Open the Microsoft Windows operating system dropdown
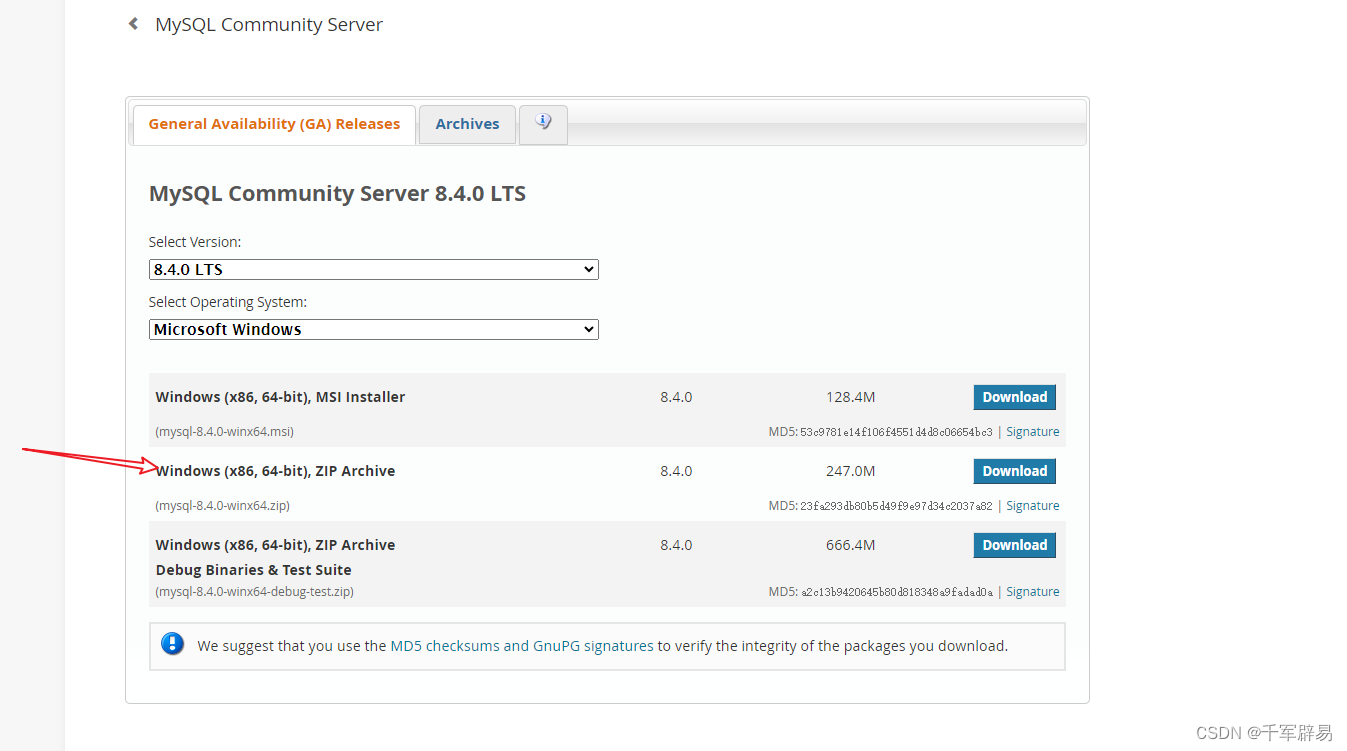The height and width of the screenshot is (751, 1347). [374, 330]
